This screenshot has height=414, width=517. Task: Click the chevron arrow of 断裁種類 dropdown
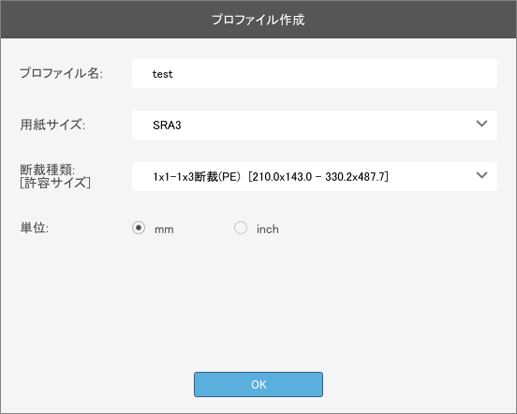482,175
